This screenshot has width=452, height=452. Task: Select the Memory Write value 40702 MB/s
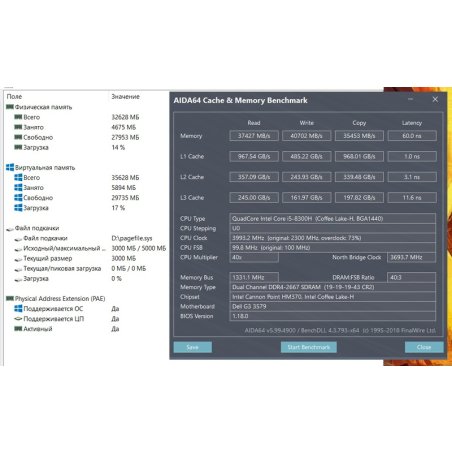[x=307, y=136]
